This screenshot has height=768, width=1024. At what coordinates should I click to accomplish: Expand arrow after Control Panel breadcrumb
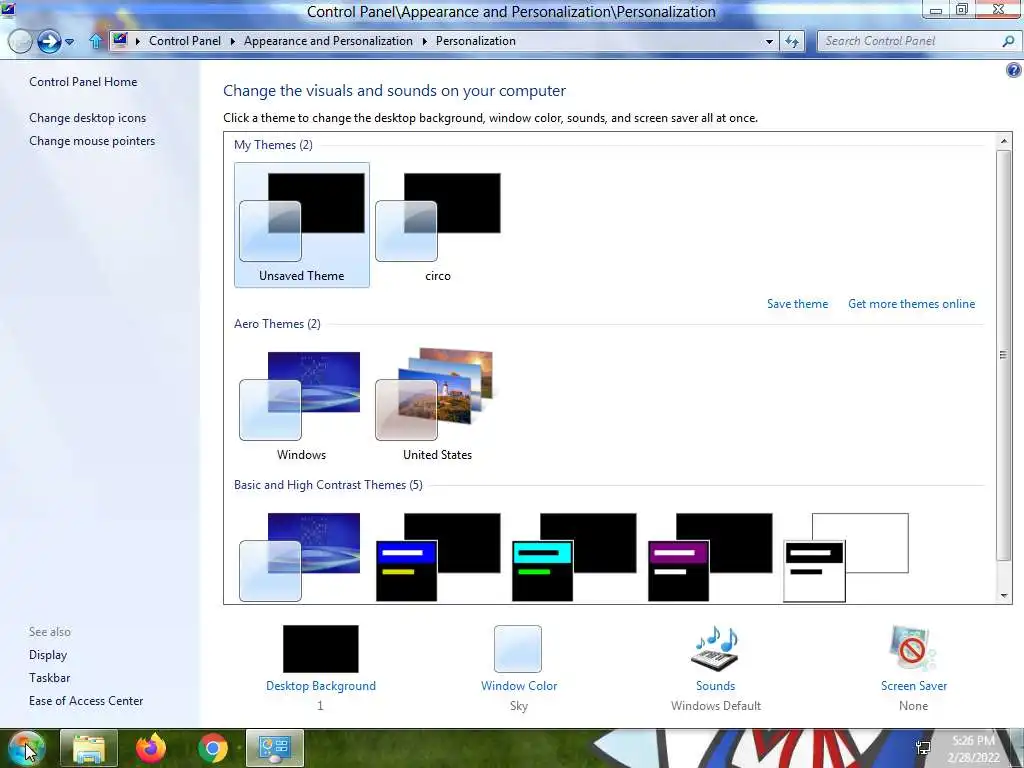coord(232,41)
